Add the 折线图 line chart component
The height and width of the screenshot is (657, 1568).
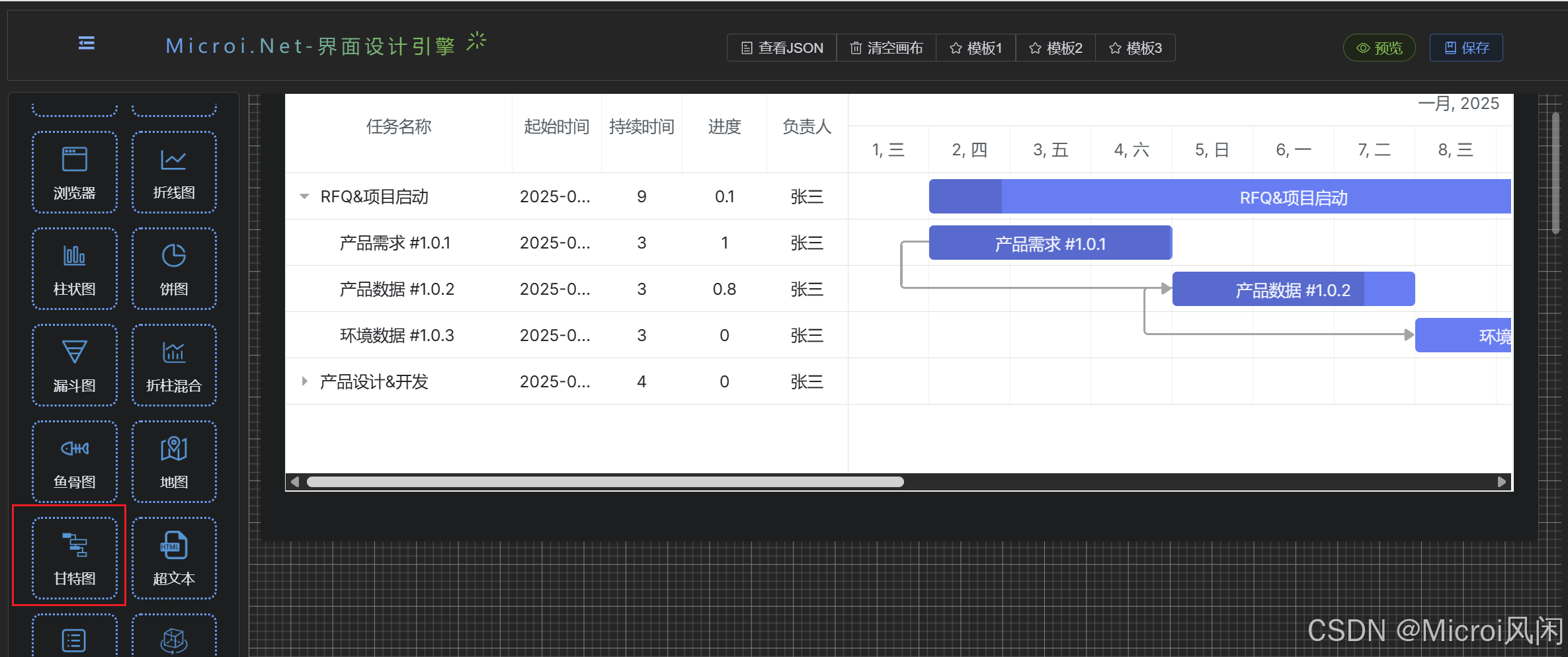[x=174, y=173]
